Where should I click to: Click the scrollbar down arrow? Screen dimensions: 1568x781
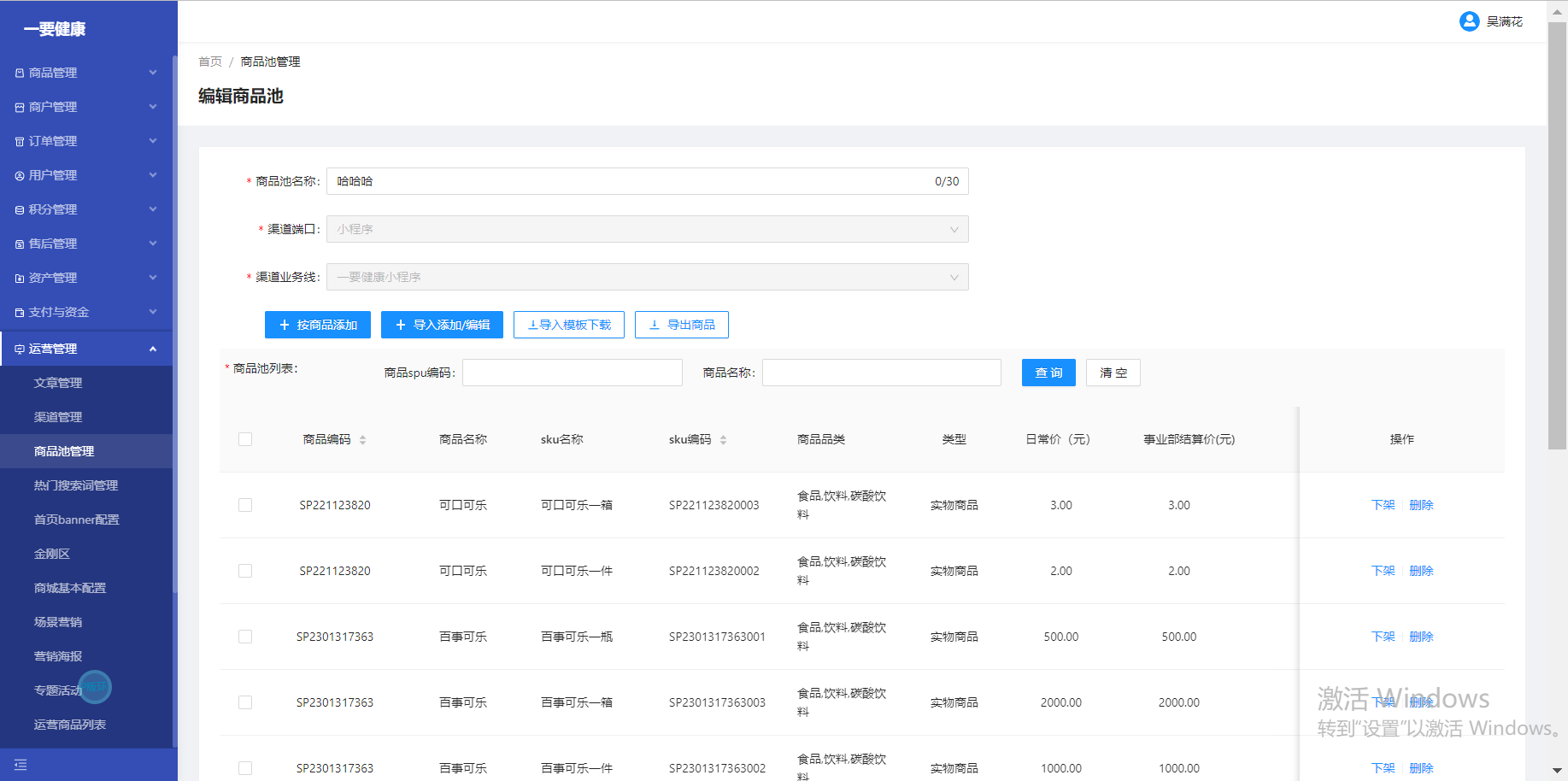point(1558,771)
